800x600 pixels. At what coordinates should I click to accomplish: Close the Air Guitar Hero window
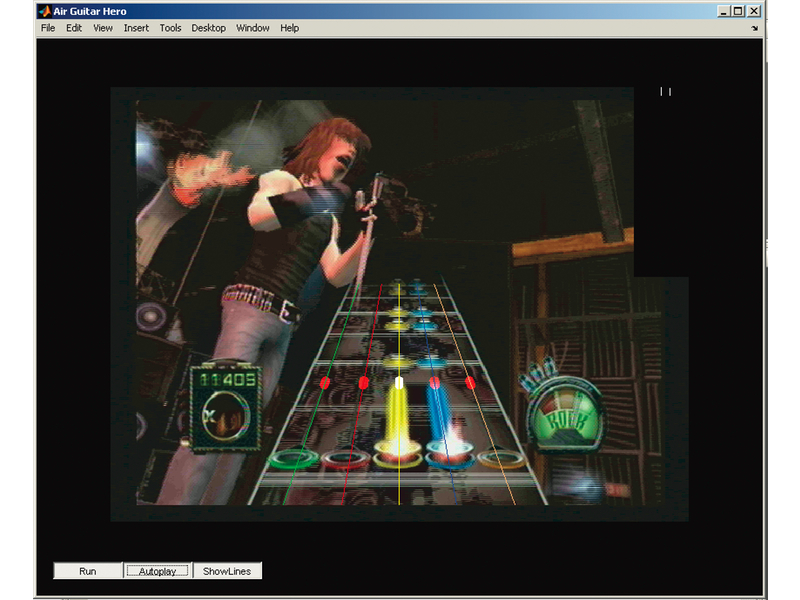pos(754,11)
